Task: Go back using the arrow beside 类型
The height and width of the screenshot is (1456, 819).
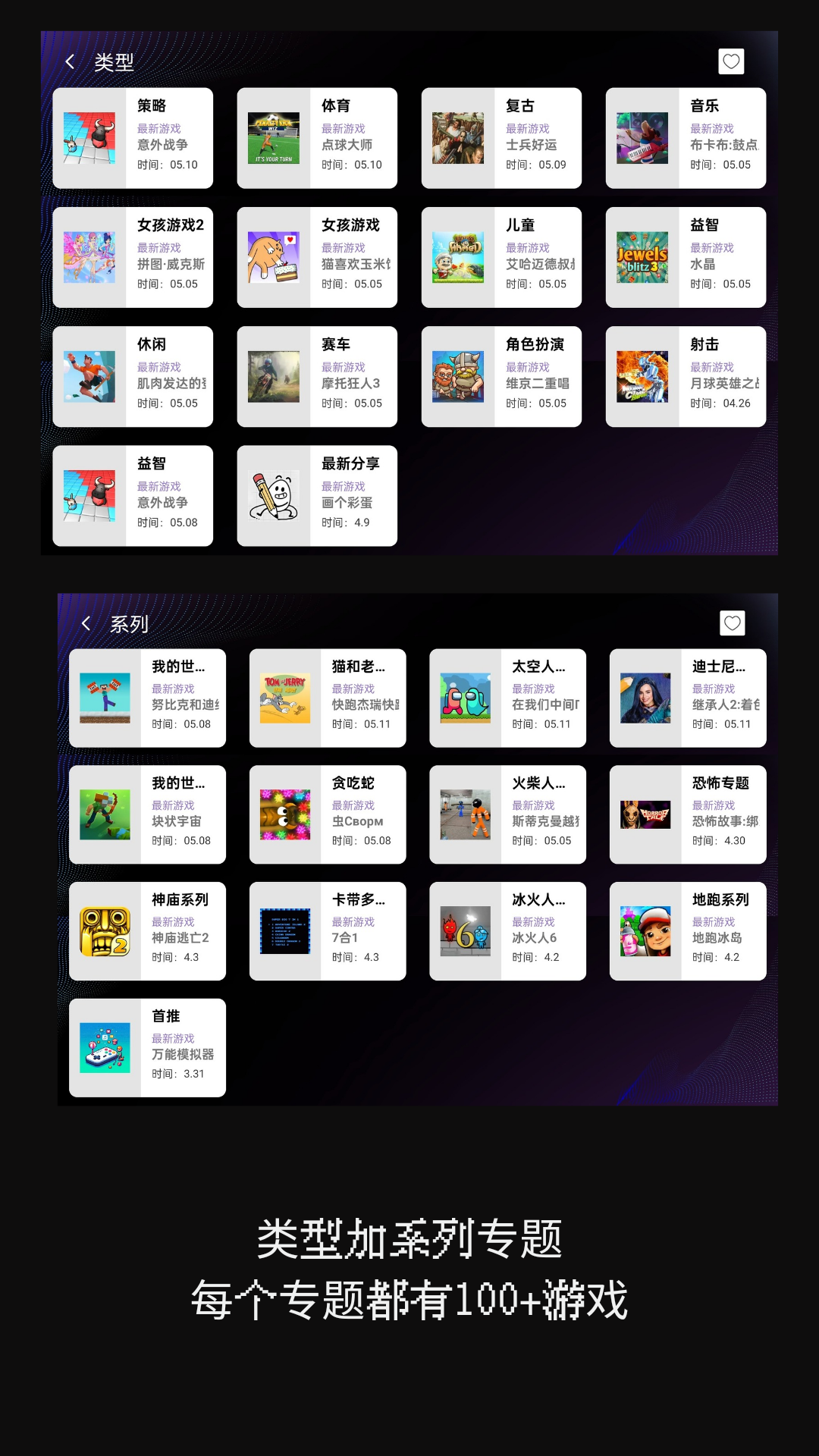Action: pos(70,62)
